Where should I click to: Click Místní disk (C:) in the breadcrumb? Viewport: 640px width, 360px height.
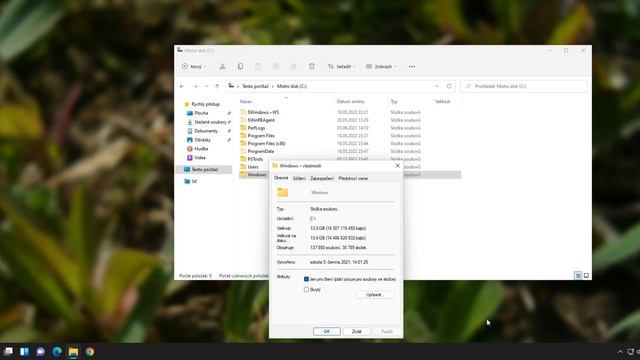pos(292,86)
